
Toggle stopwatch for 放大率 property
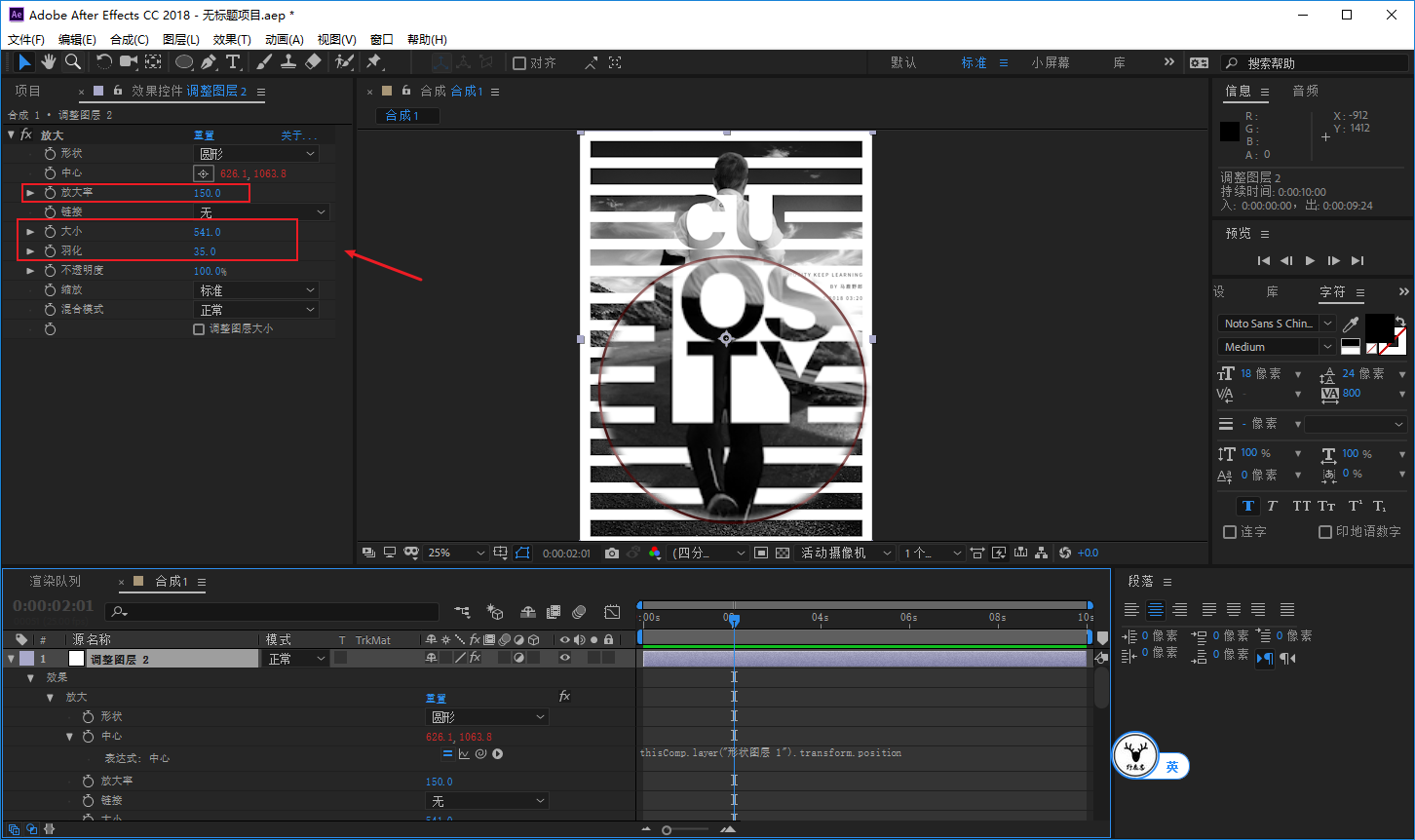[51, 193]
